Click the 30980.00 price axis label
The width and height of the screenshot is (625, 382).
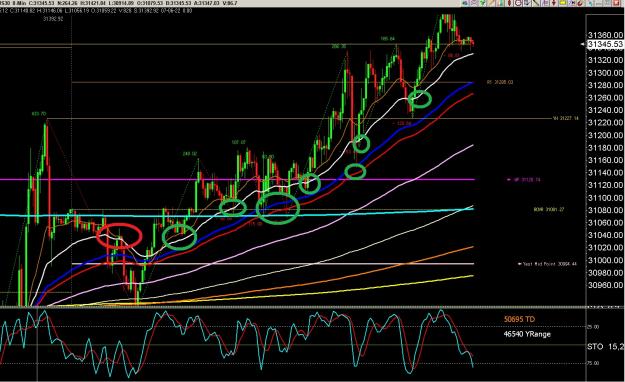click(605, 273)
